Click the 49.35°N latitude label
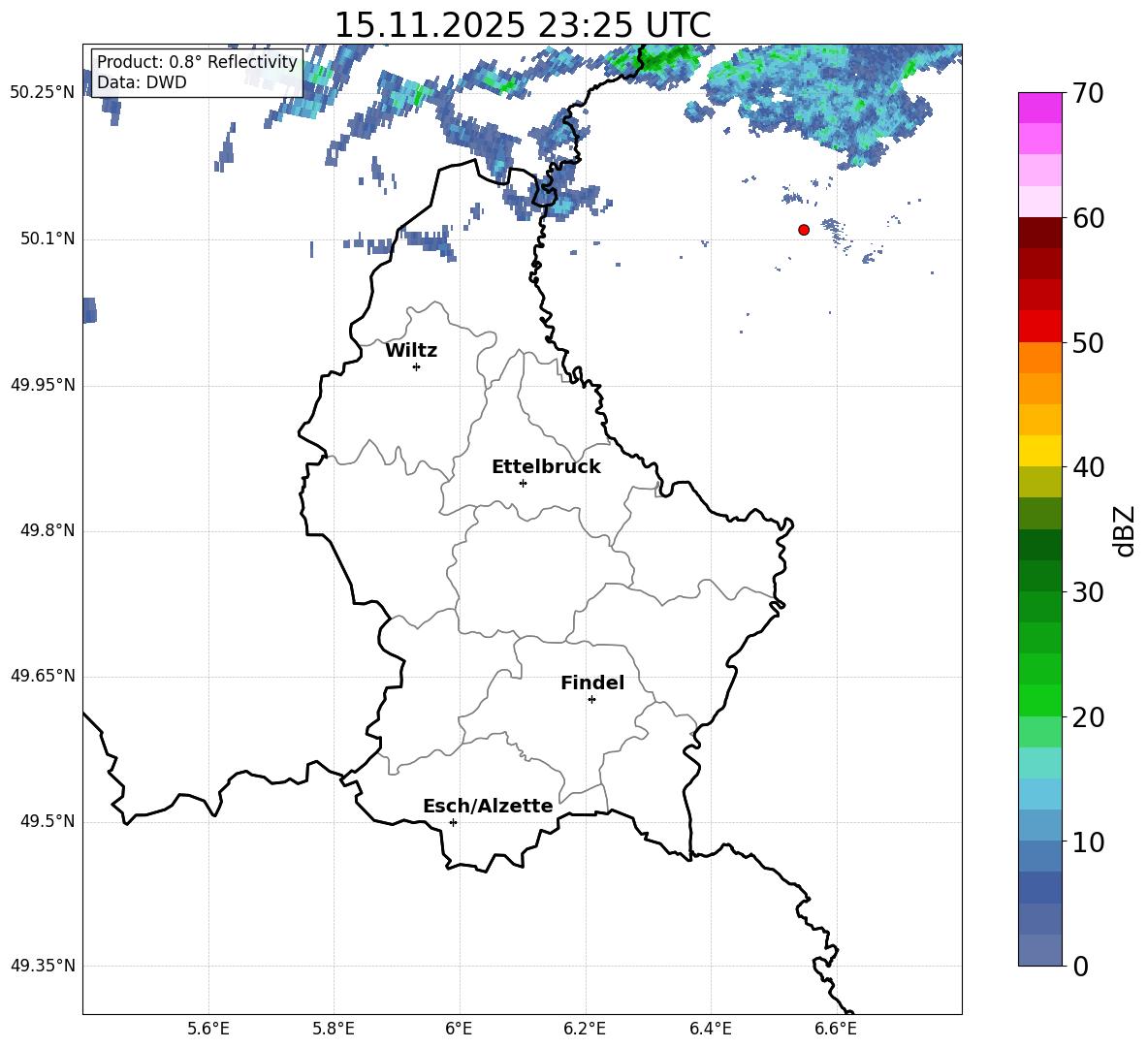This screenshot has width=1148, height=1048. (43, 966)
